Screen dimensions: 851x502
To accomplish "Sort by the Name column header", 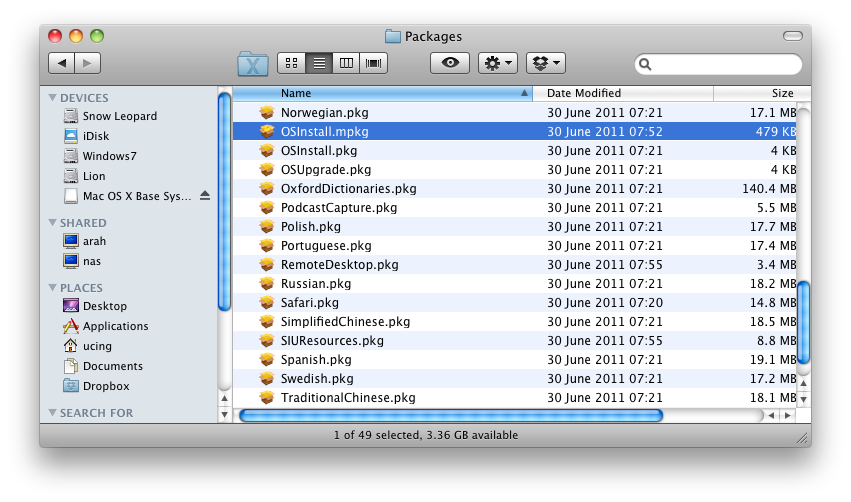I will click(383, 93).
